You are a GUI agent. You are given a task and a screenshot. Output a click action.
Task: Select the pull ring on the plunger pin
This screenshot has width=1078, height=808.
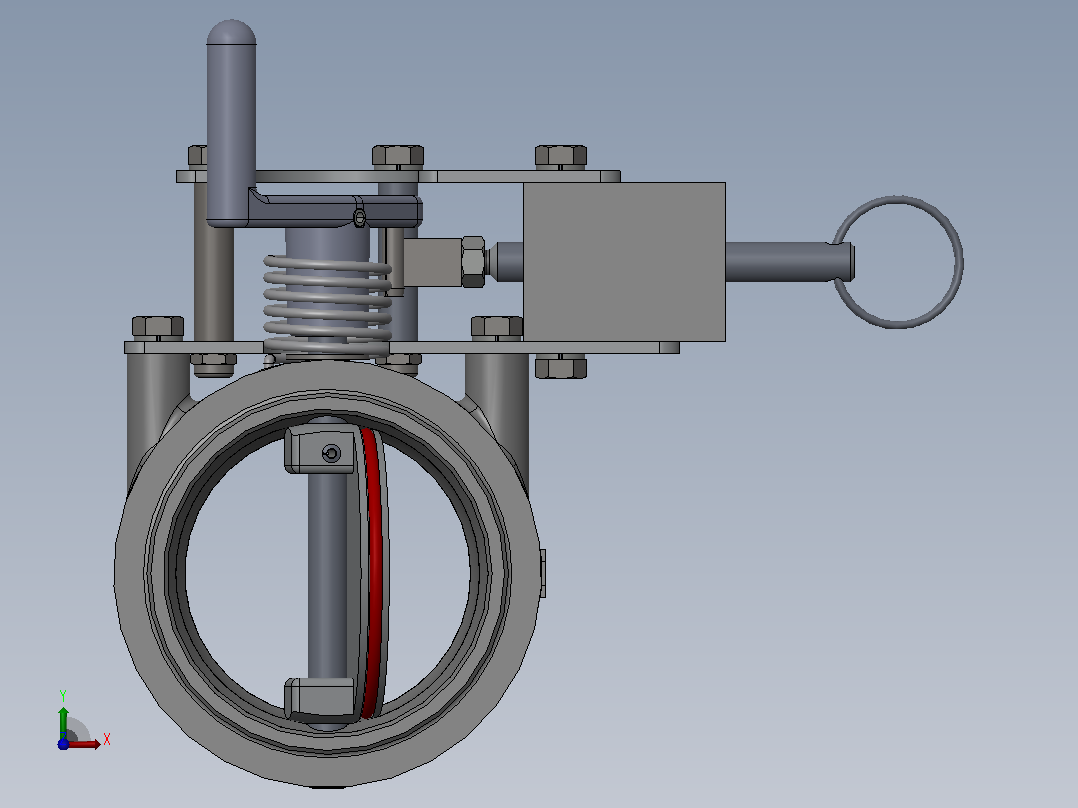click(x=897, y=262)
